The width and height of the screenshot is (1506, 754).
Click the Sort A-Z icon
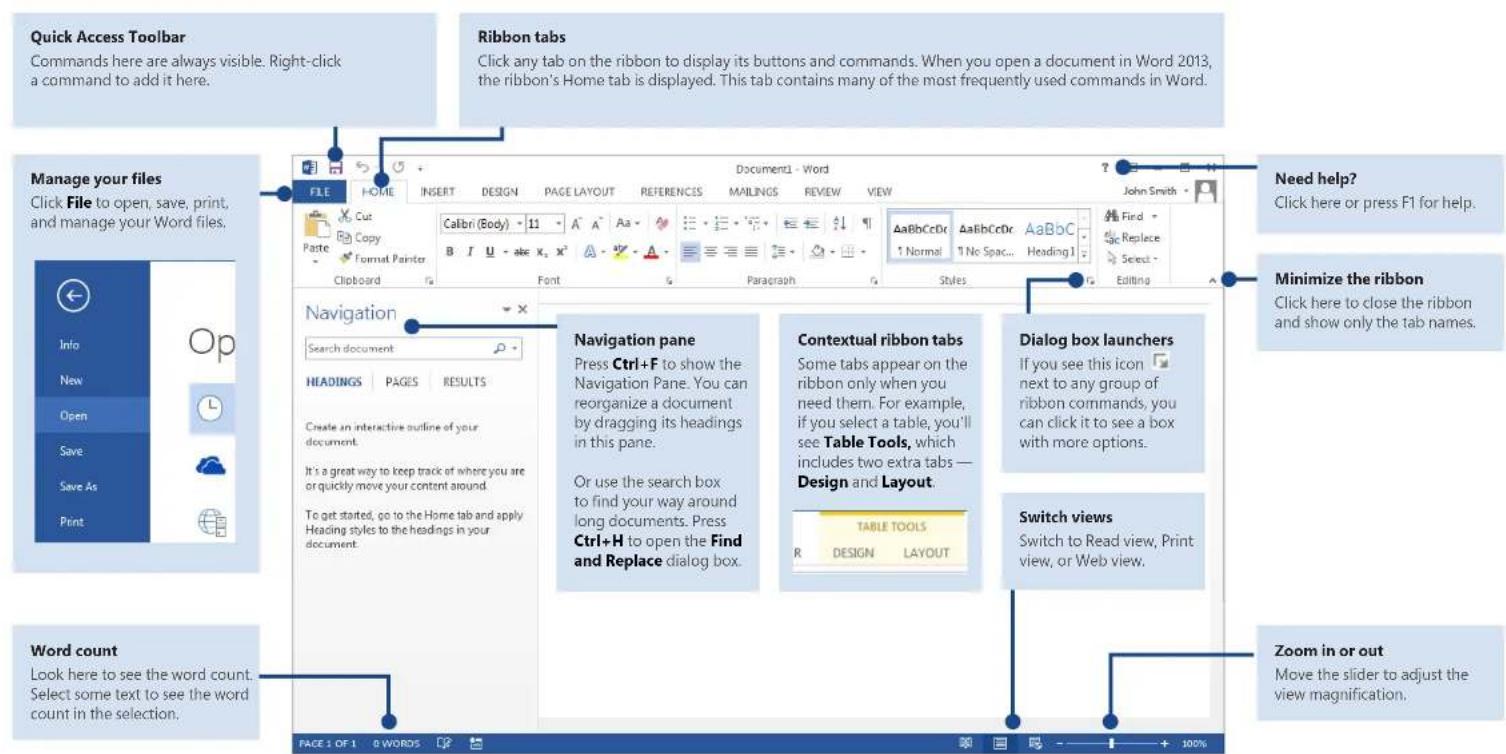pyautogui.click(x=839, y=223)
